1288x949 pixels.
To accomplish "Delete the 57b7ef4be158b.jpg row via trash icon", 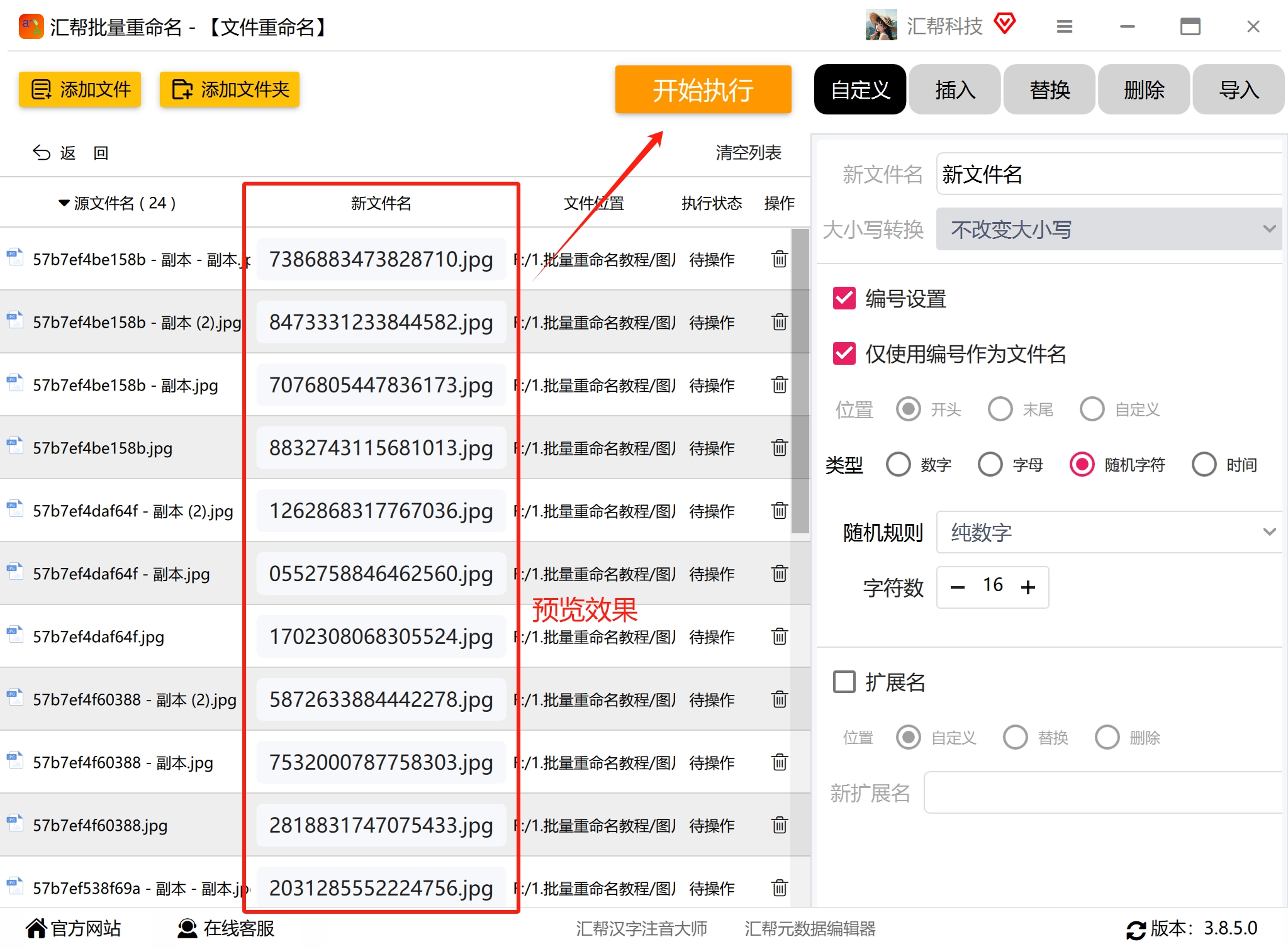I will (x=779, y=448).
